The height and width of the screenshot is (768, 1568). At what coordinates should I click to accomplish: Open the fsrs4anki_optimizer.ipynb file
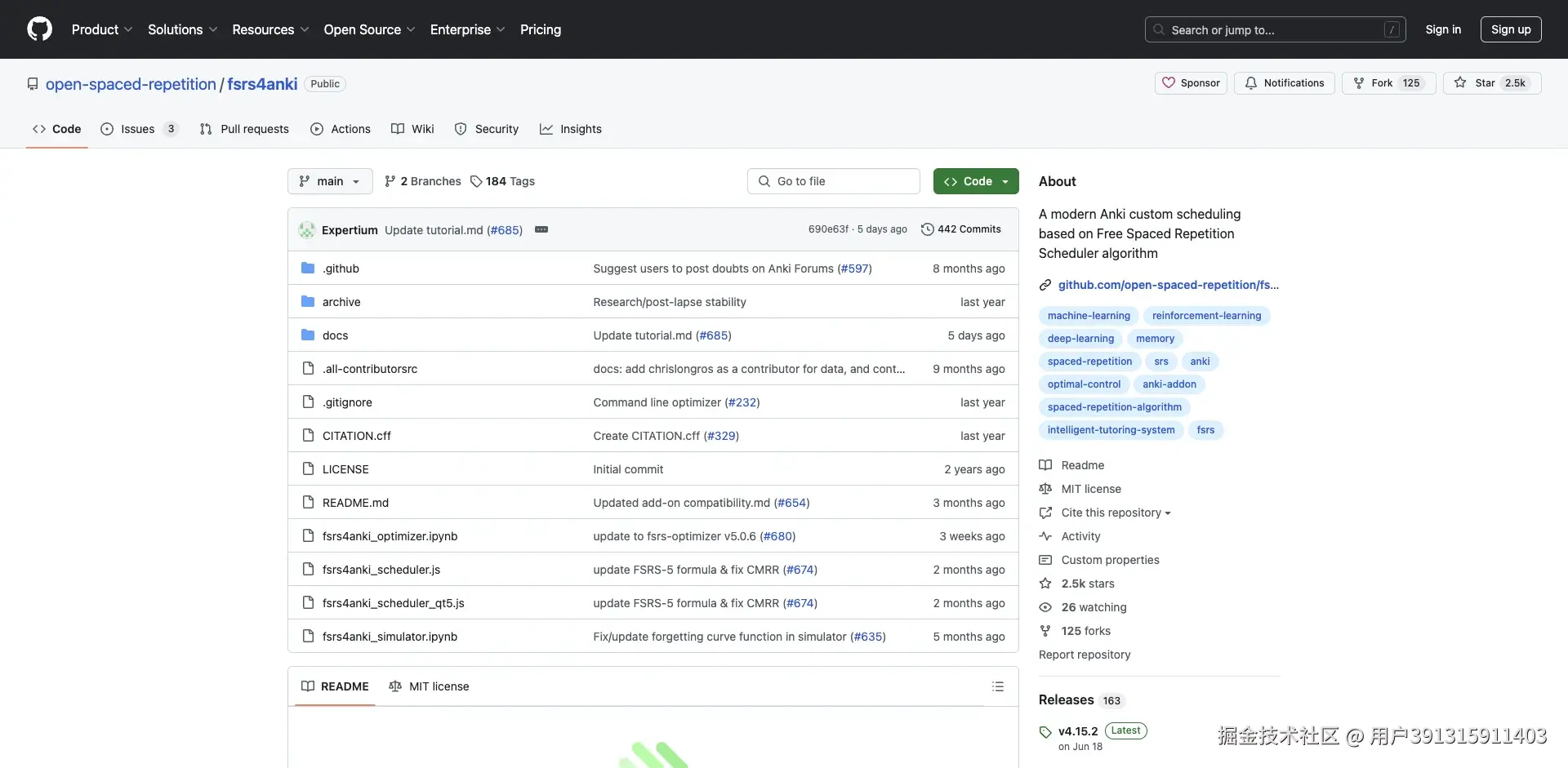coord(390,536)
